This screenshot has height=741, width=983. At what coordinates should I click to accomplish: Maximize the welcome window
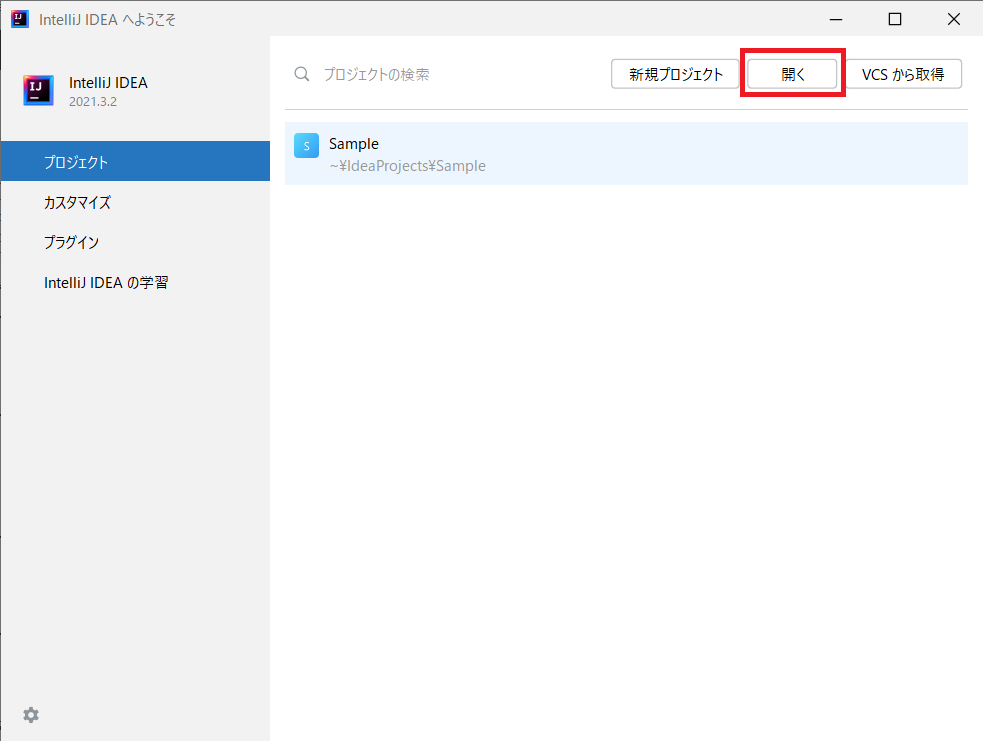[895, 19]
